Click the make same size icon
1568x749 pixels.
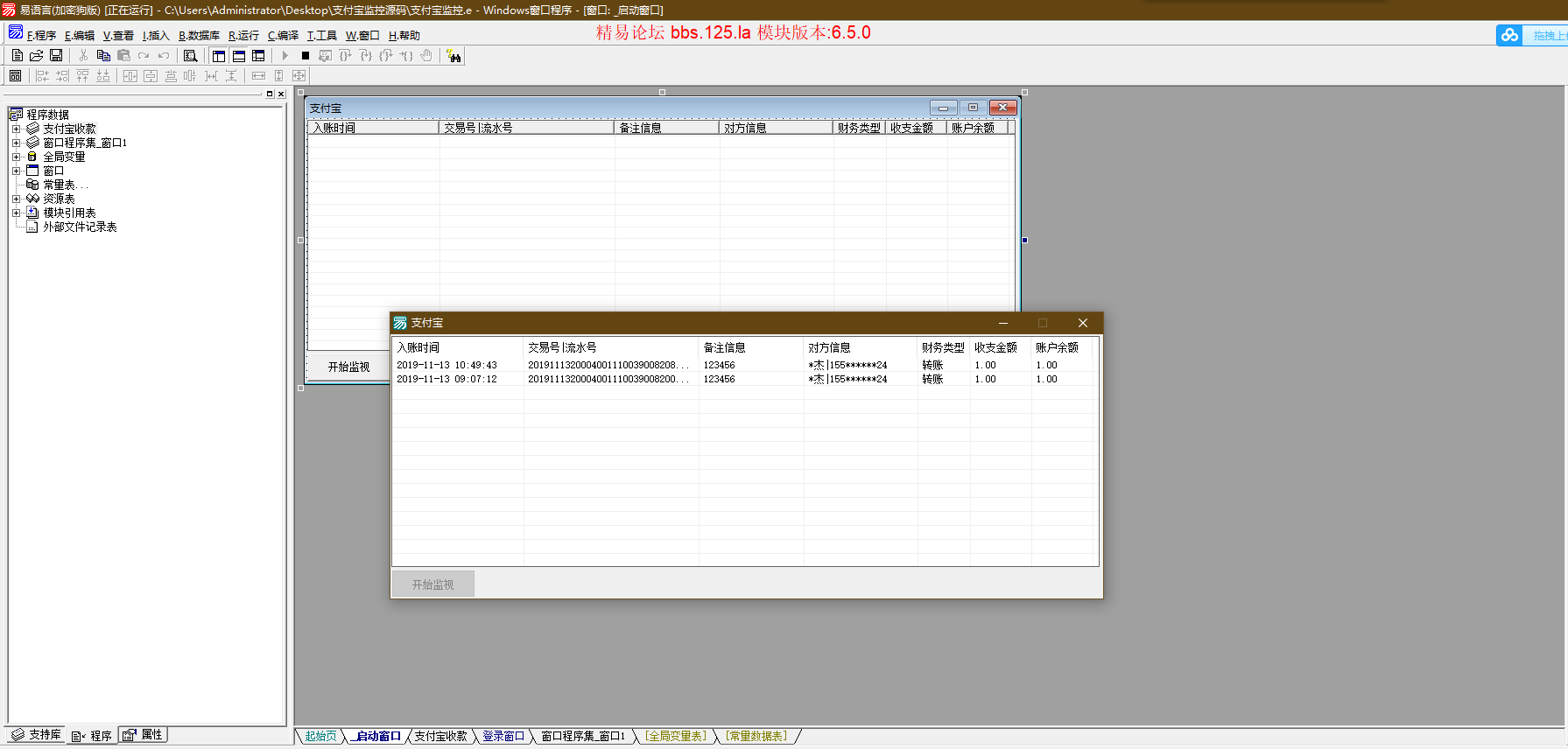[299, 75]
